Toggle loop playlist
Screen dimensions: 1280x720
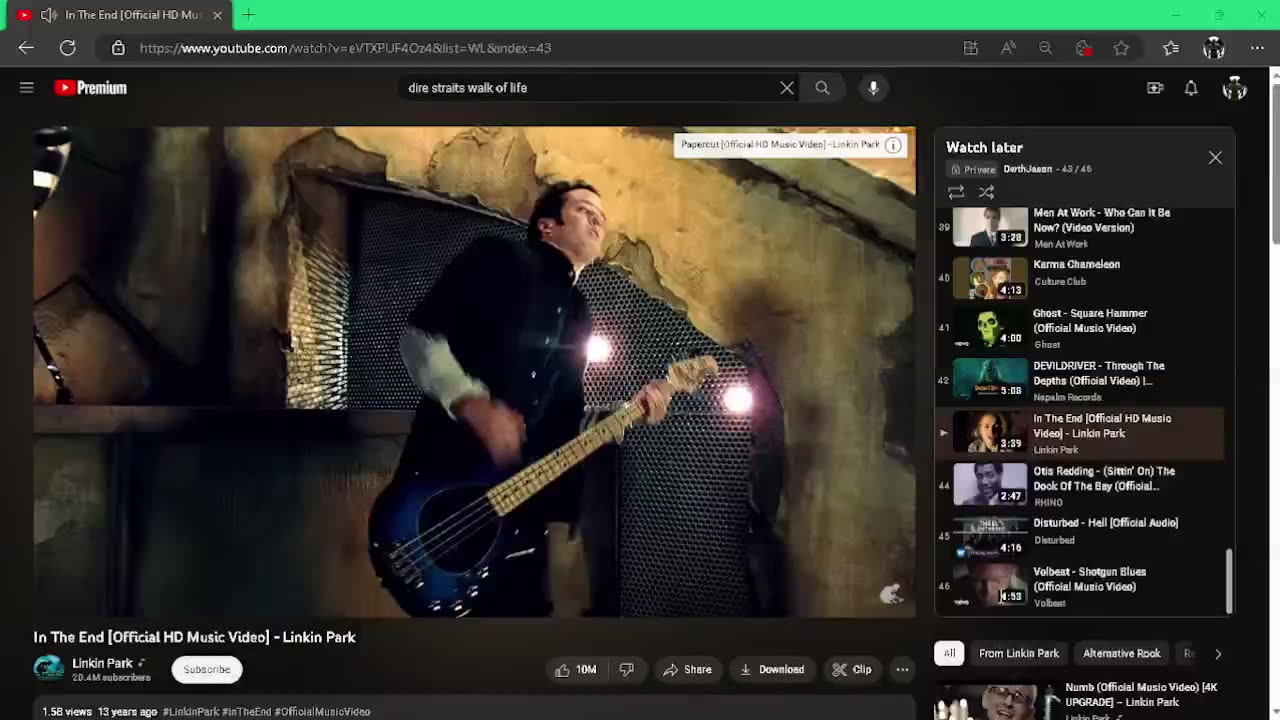(956, 192)
